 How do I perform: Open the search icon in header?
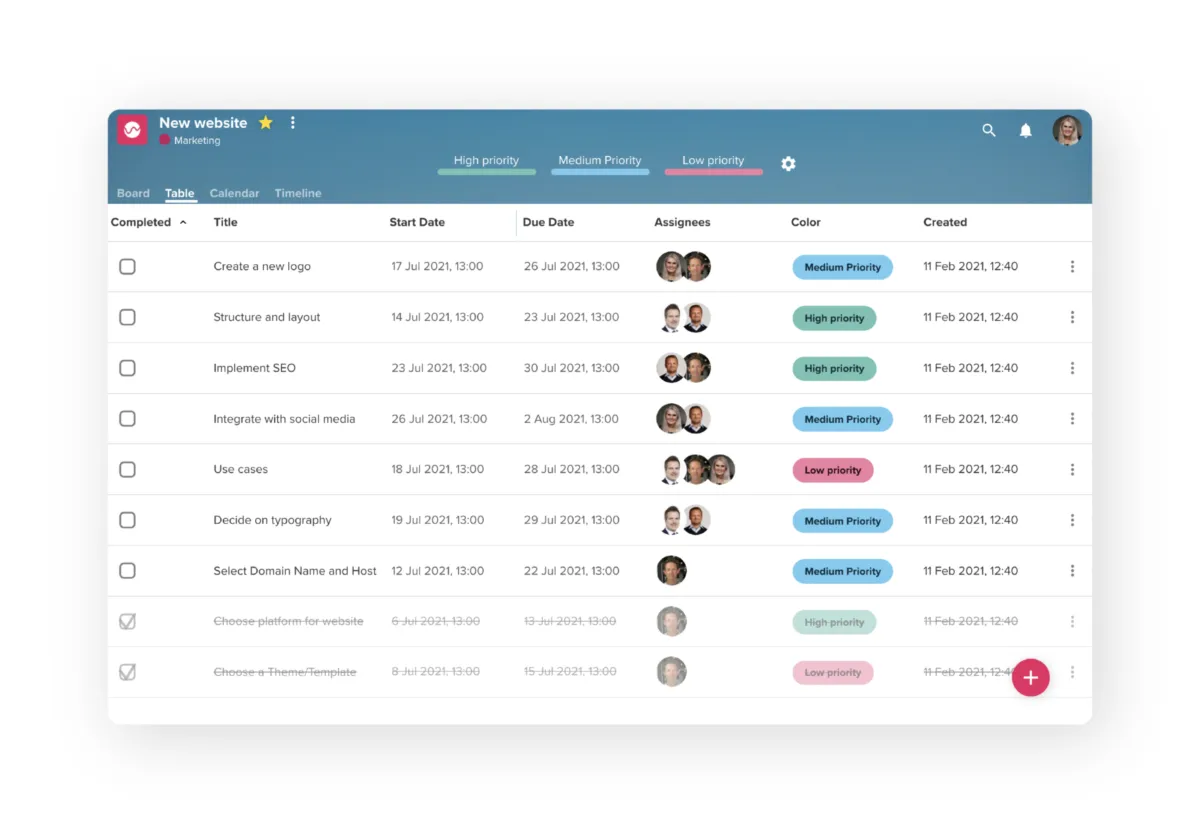point(989,130)
